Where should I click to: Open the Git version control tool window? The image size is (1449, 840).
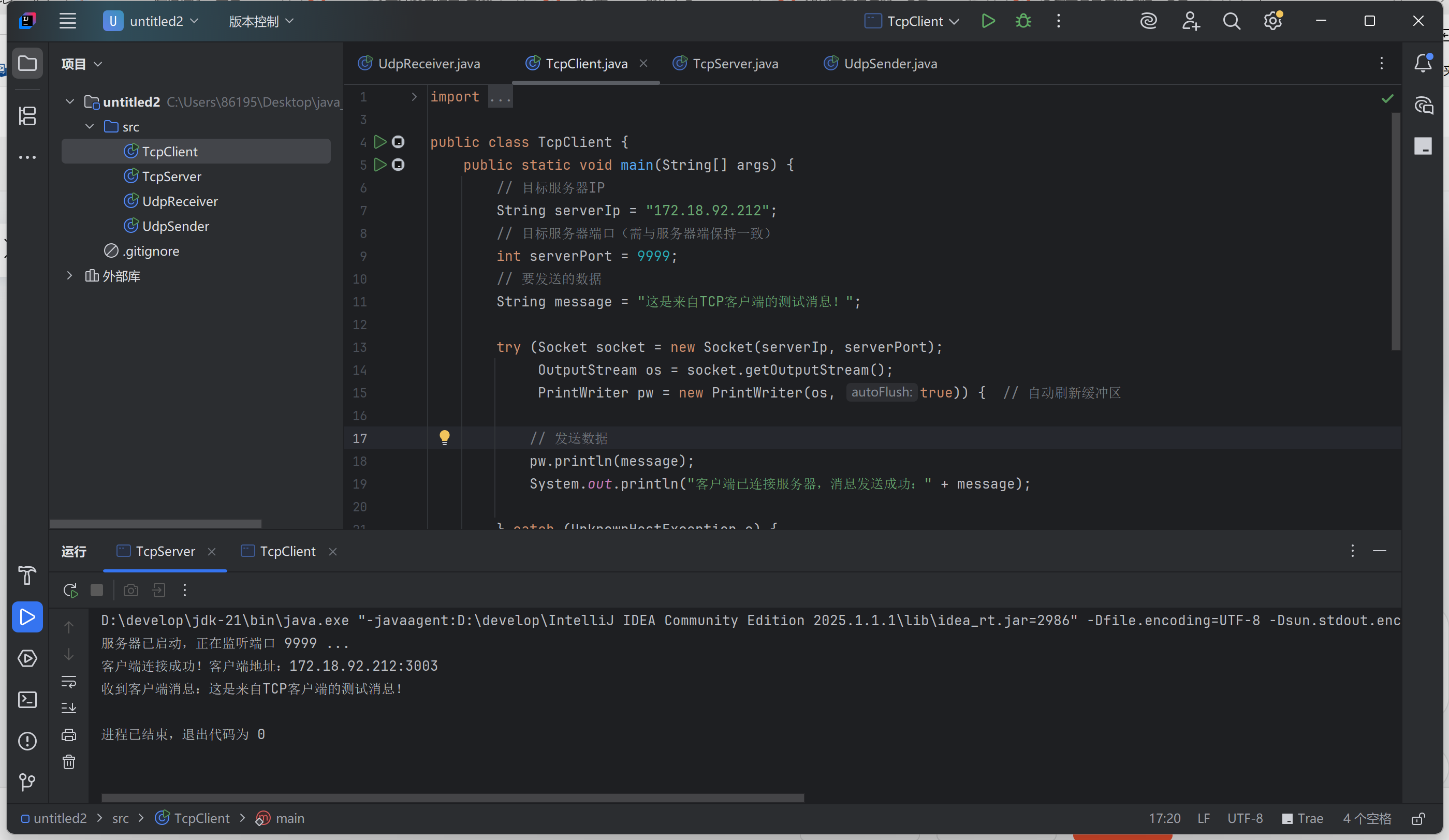27,782
